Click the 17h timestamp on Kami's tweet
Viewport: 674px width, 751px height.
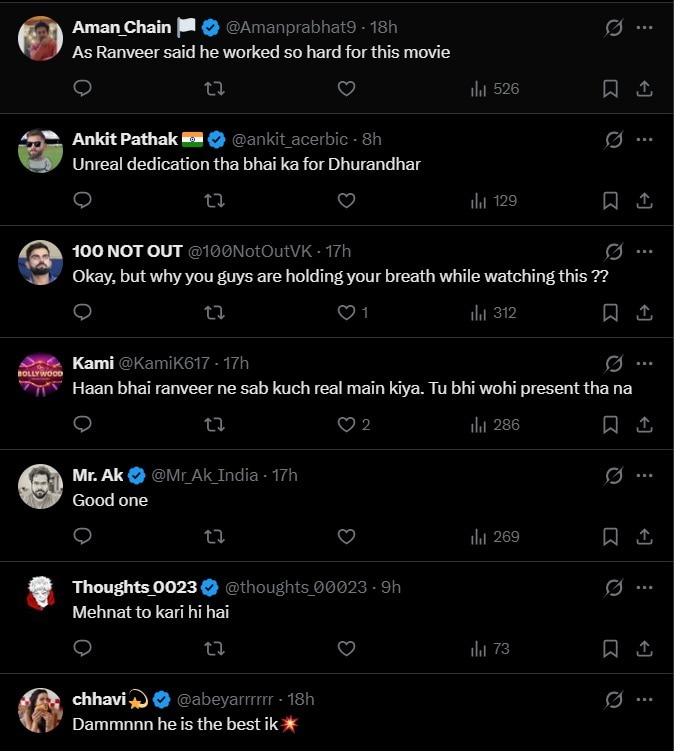tap(236, 363)
